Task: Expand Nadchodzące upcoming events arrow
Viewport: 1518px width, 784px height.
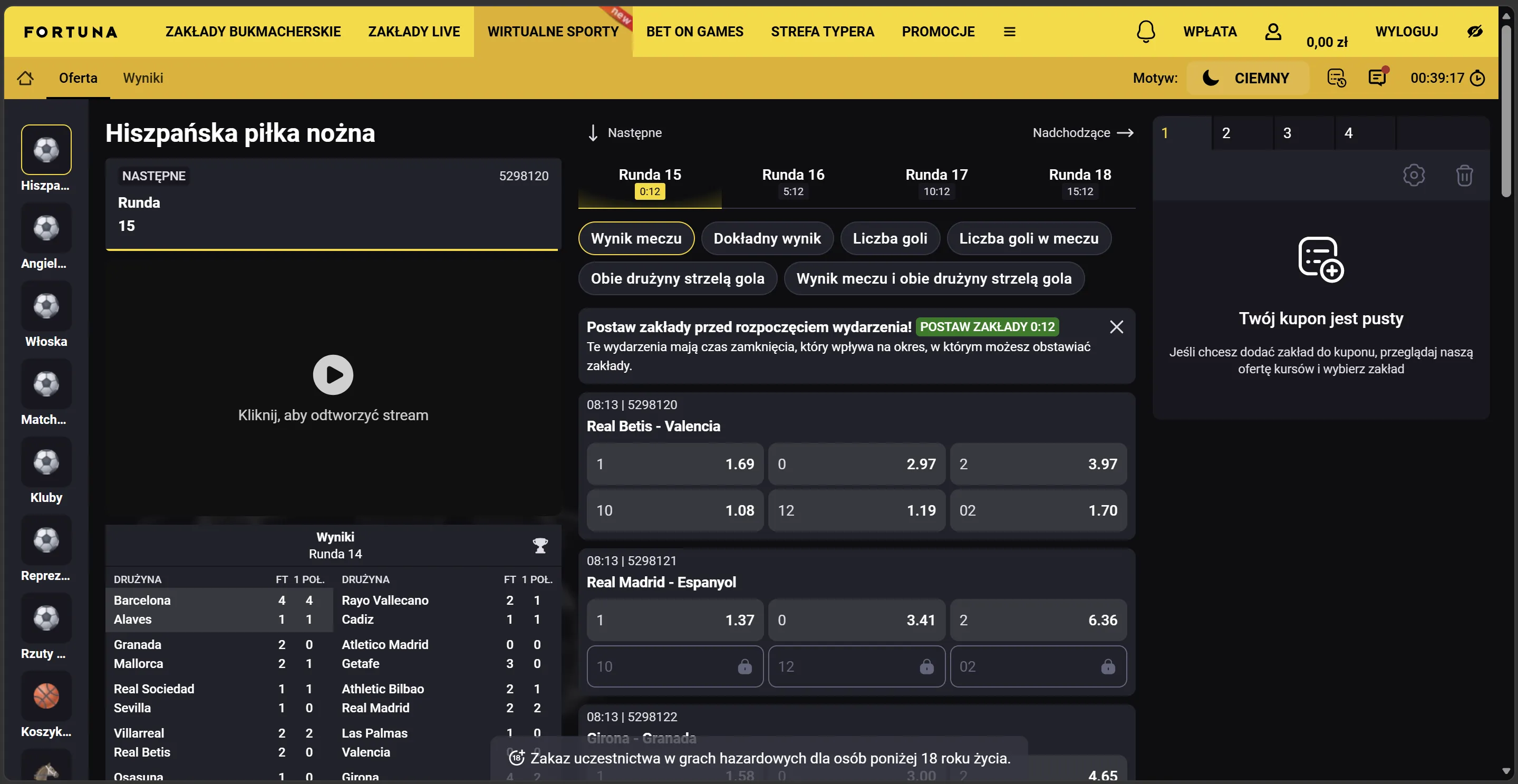Action: [1125, 132]
